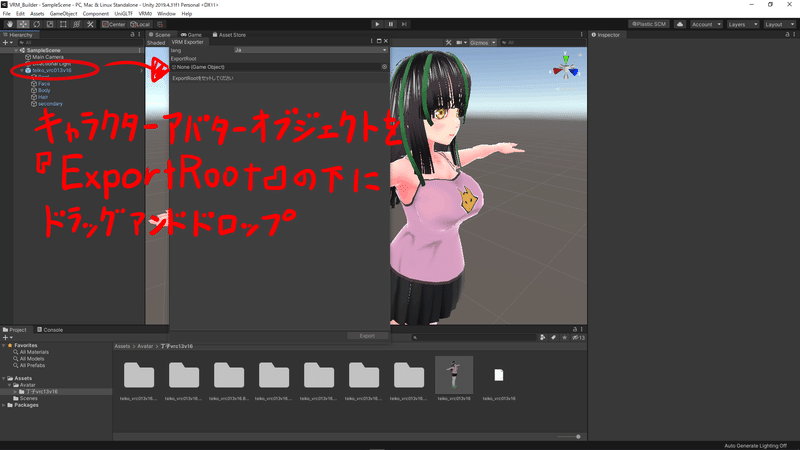Open the File menu
Viewport: 800px width, 450px height.
coord(7,14)
